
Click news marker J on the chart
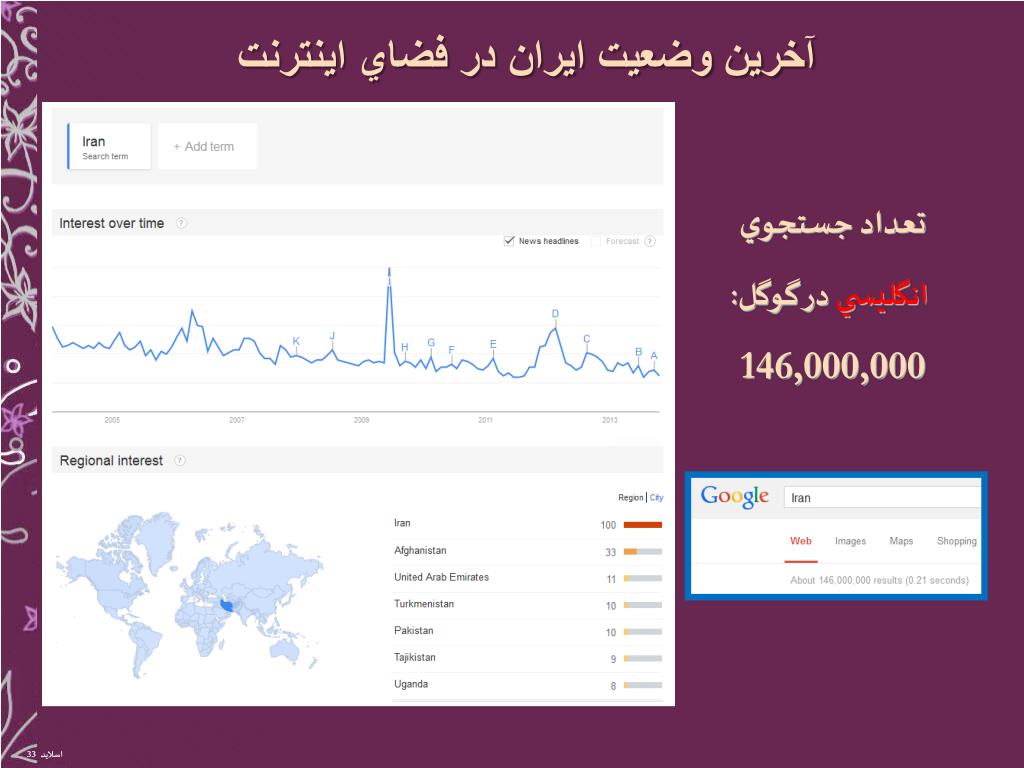(x=332, y=336)
